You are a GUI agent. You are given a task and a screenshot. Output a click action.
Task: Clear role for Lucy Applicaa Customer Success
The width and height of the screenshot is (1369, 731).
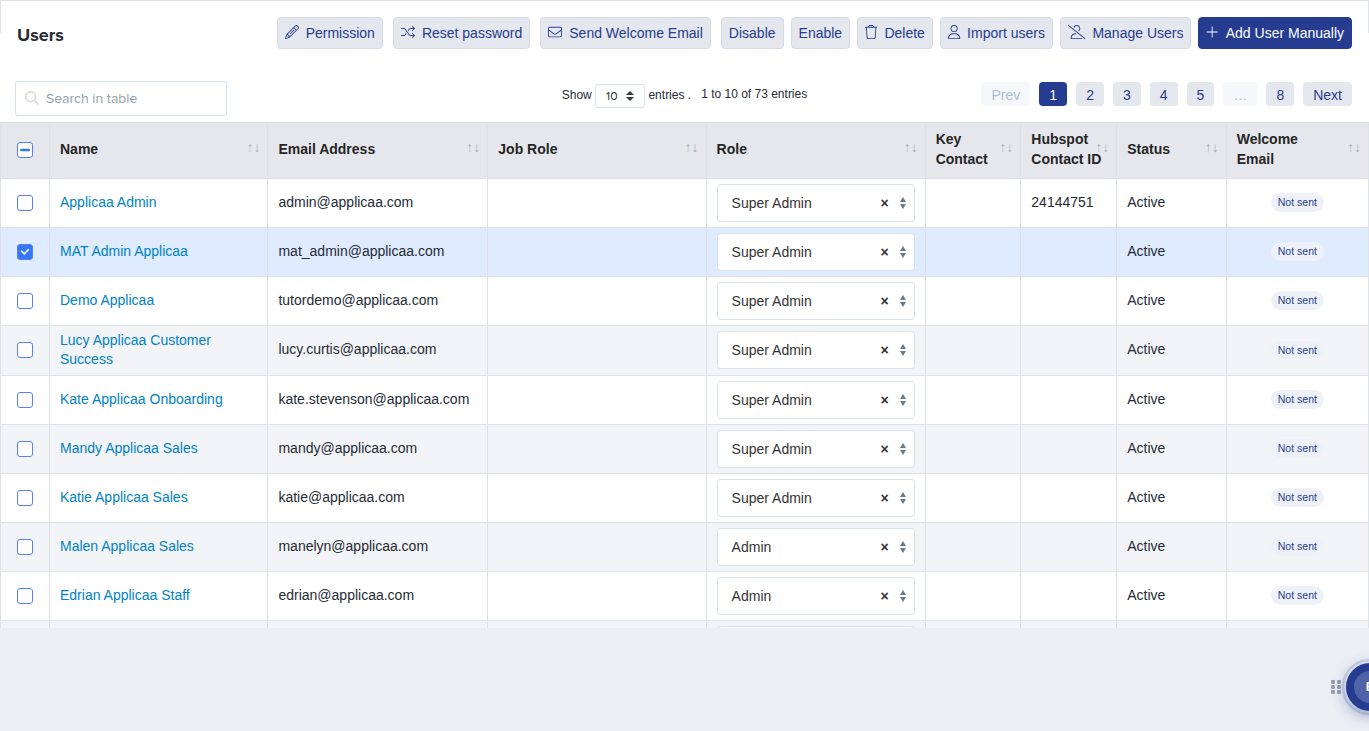[x=884, y=350]
